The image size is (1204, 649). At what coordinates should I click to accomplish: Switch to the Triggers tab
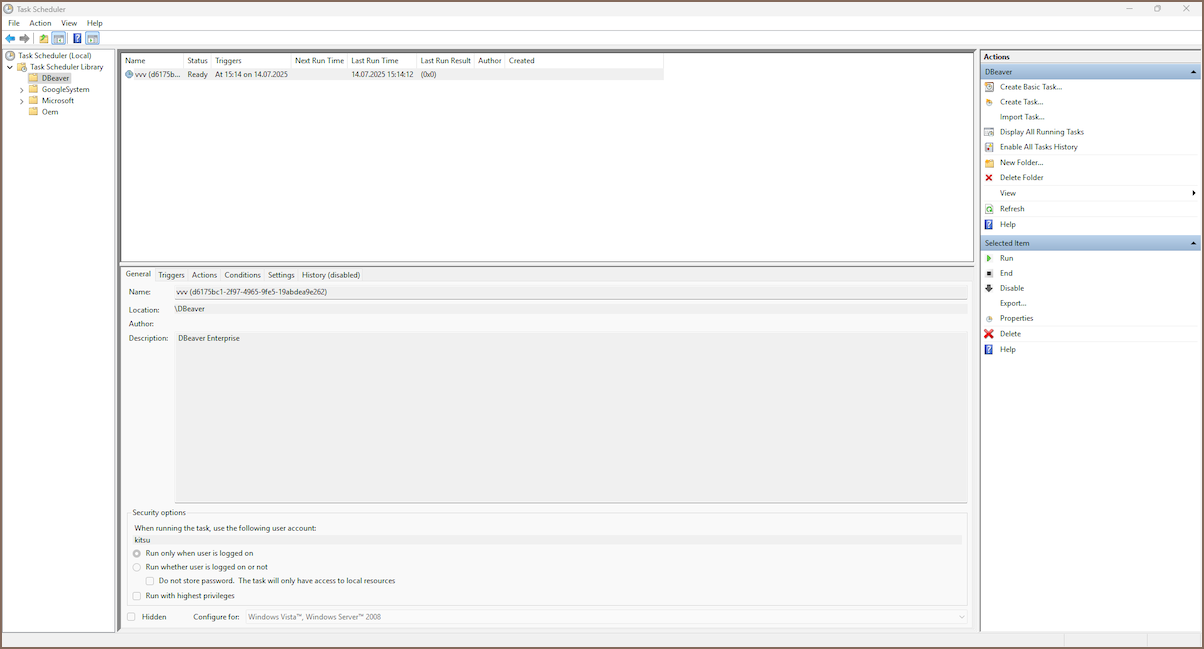(171, 275)
